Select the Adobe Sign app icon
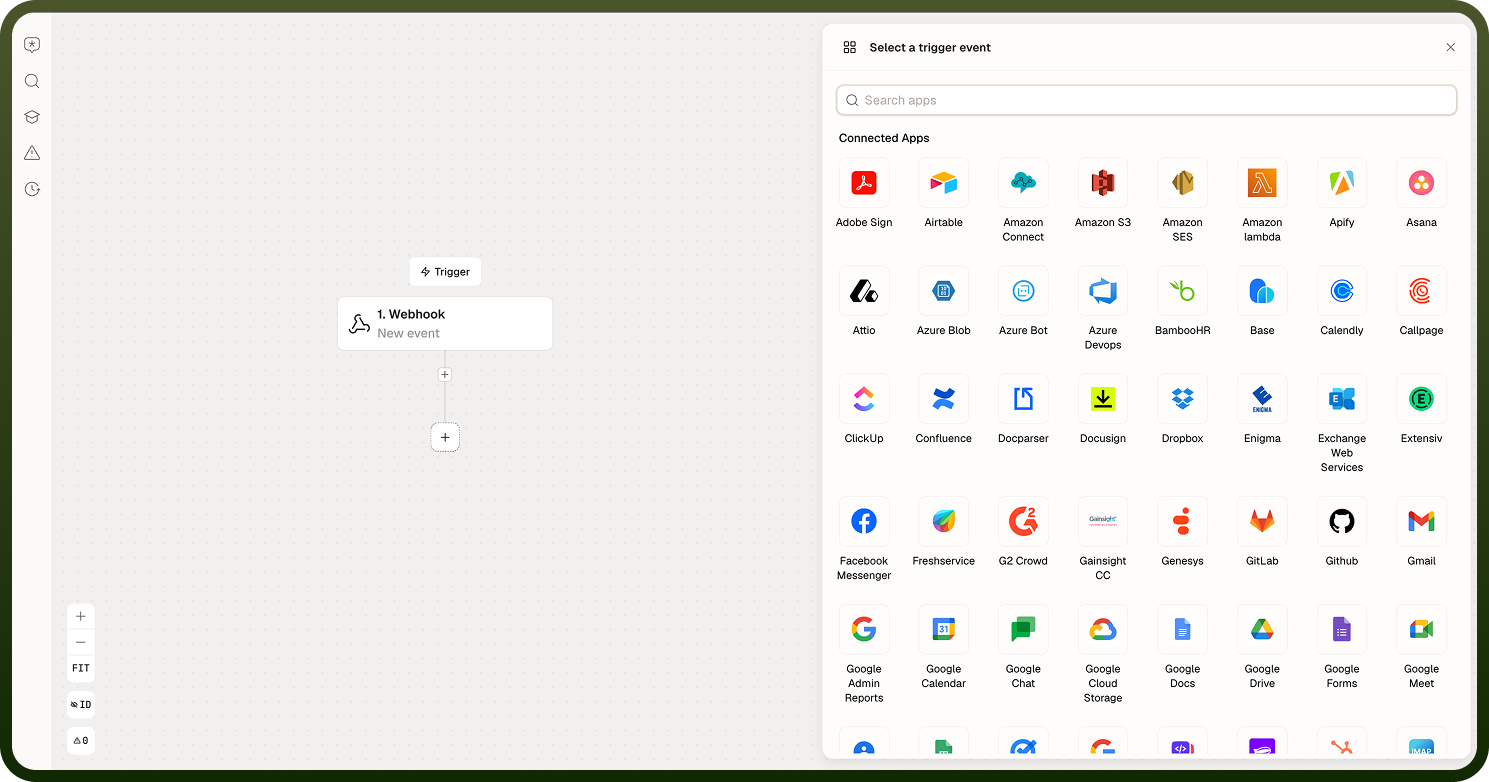This screenshot has height=782, width=1489. coord(864,183)
